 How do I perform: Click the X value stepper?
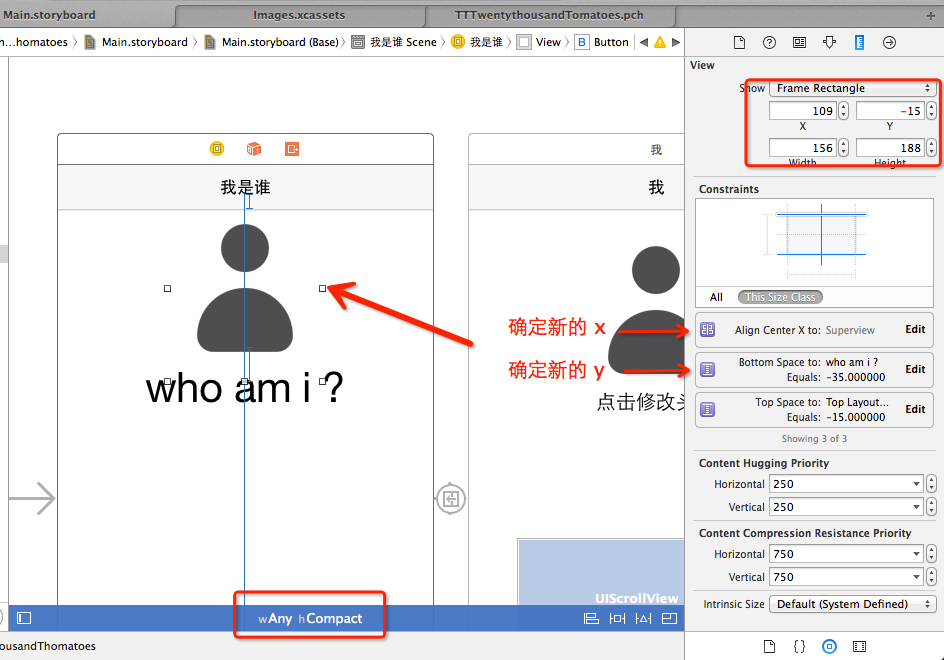click(843, 111)
